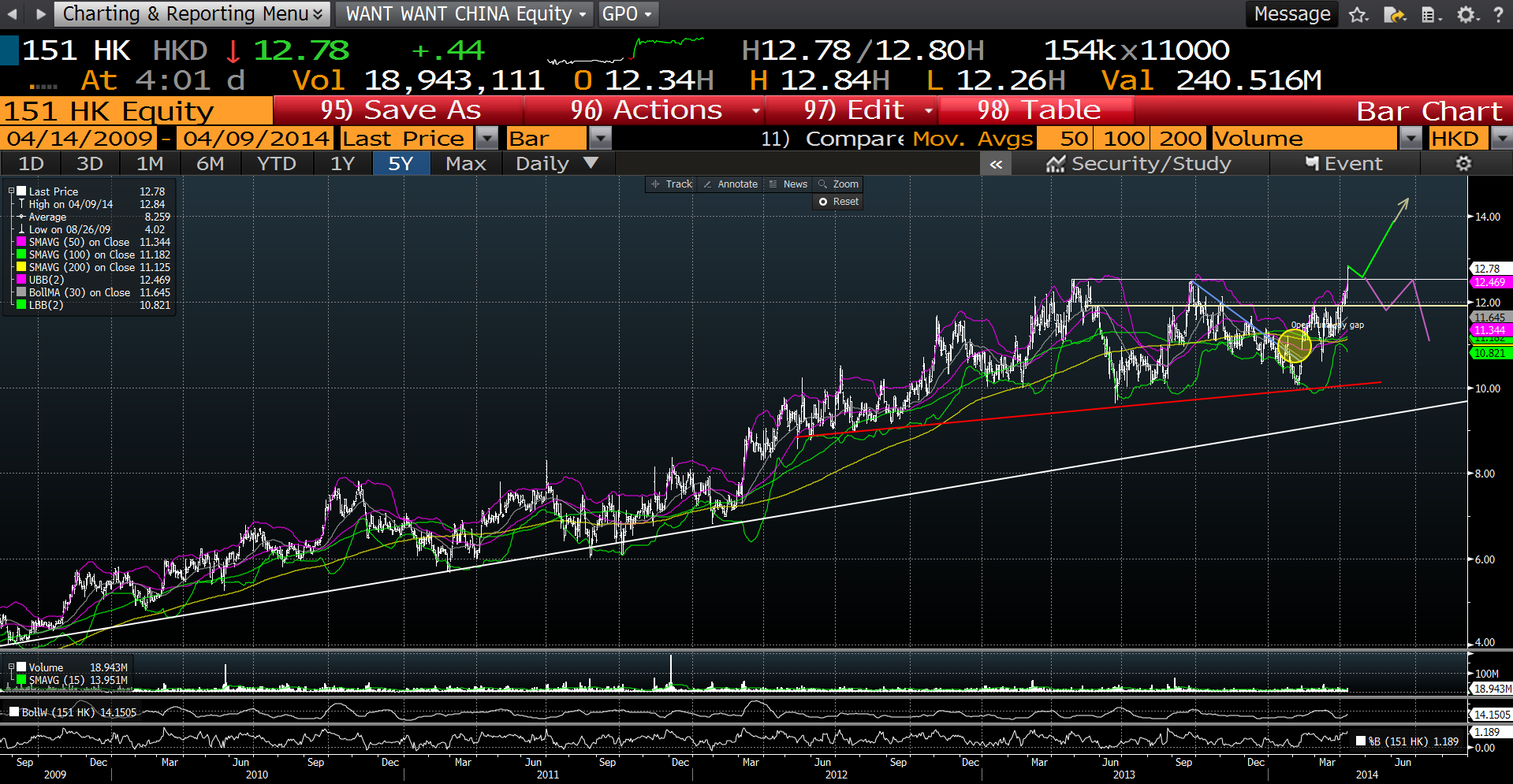Toggle the News overlay option
This screenshot has width=1513, height=784.
(x=788, y=184)
